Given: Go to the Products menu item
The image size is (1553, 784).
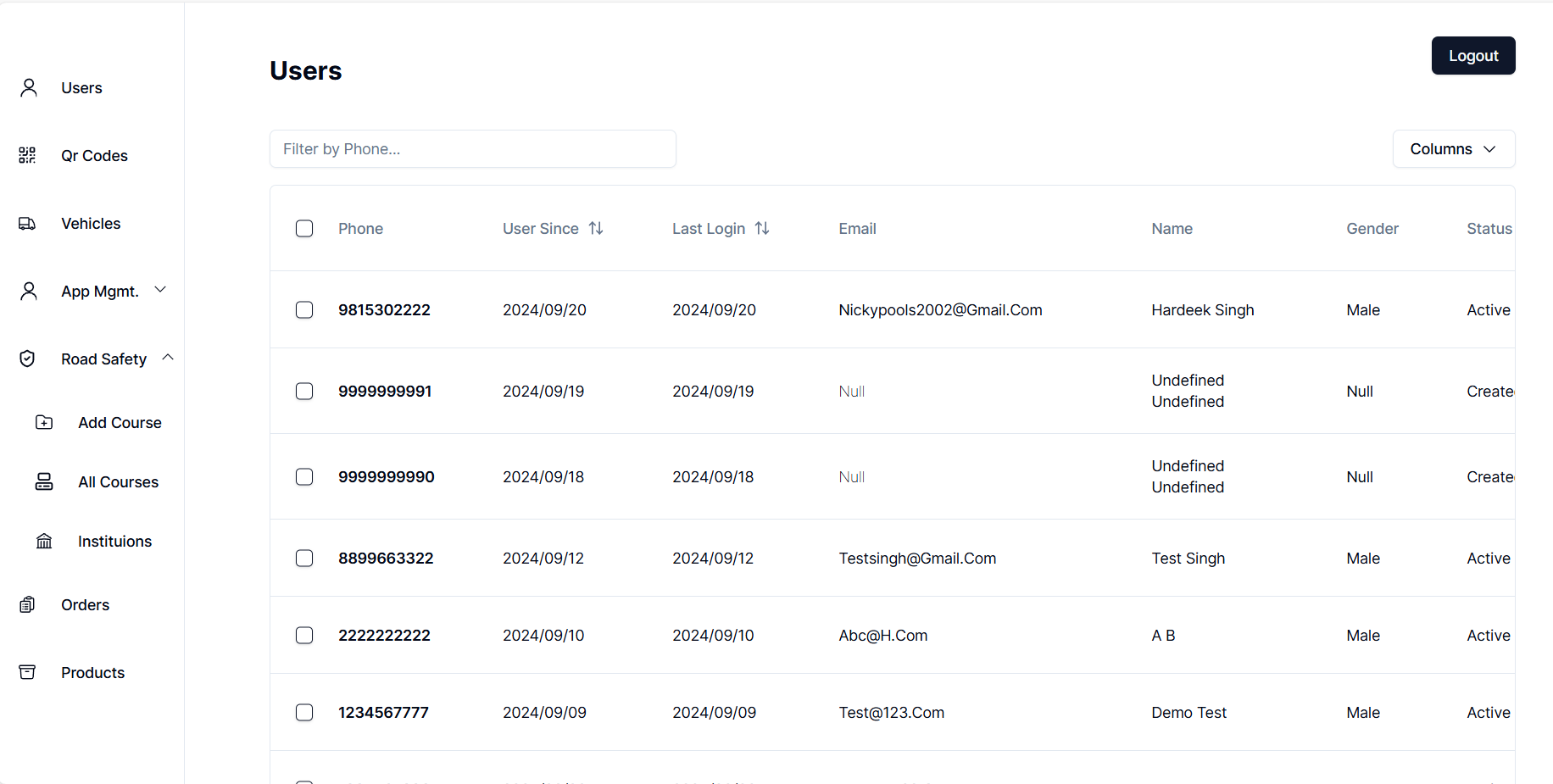Looking at the screenshot, I should pyautogui.click(x=92, y=672).
